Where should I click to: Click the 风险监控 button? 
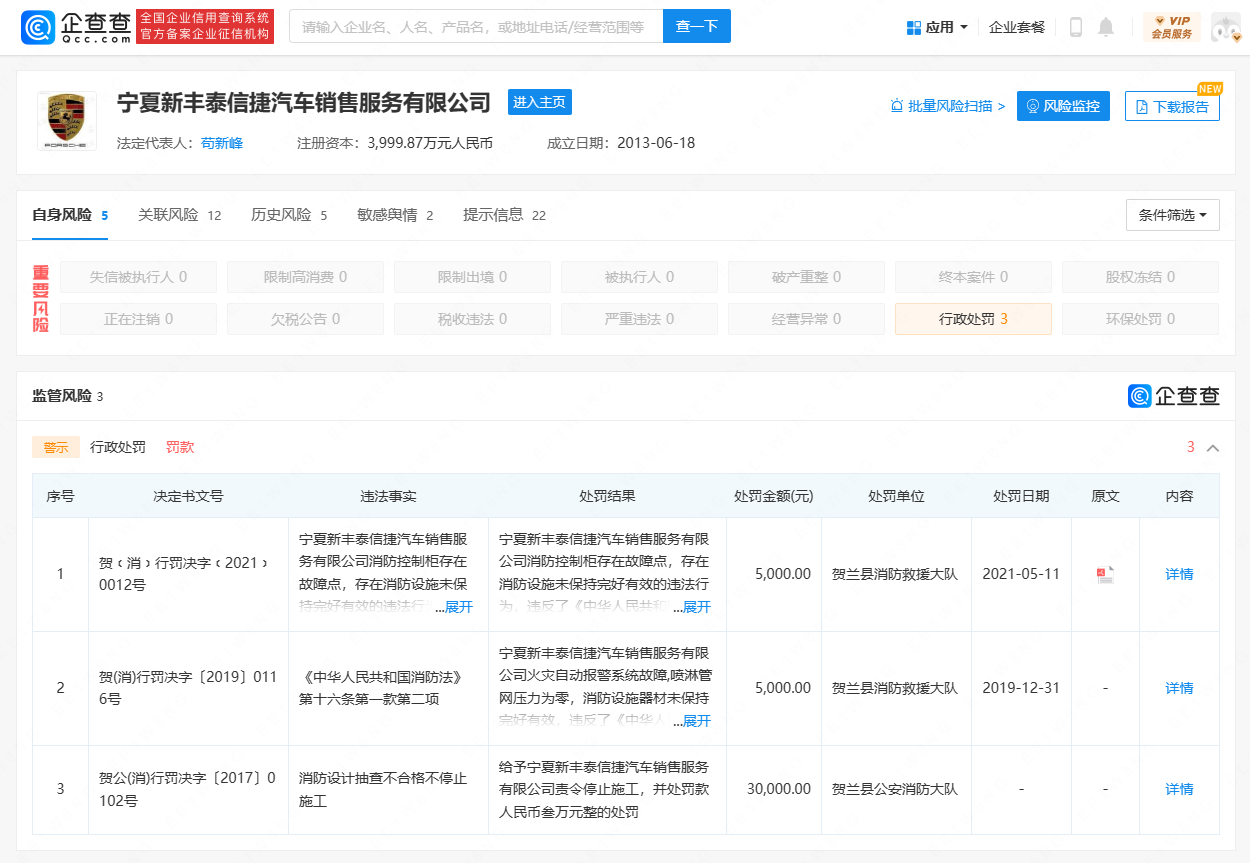[1063, 106]
